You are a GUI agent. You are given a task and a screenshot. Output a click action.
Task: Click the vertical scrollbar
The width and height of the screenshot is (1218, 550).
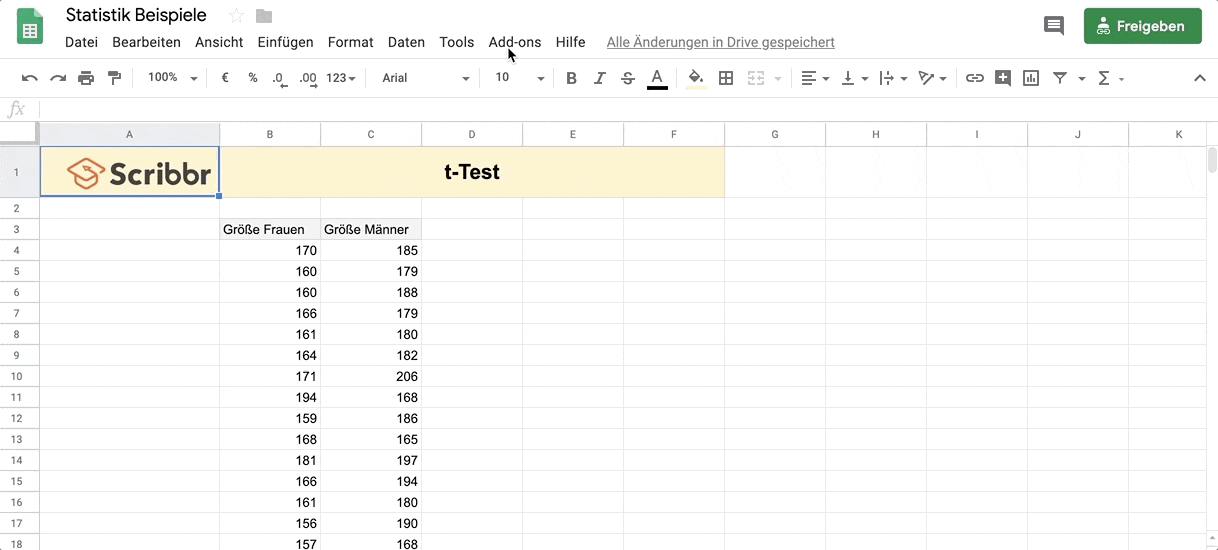point(1212,160)
